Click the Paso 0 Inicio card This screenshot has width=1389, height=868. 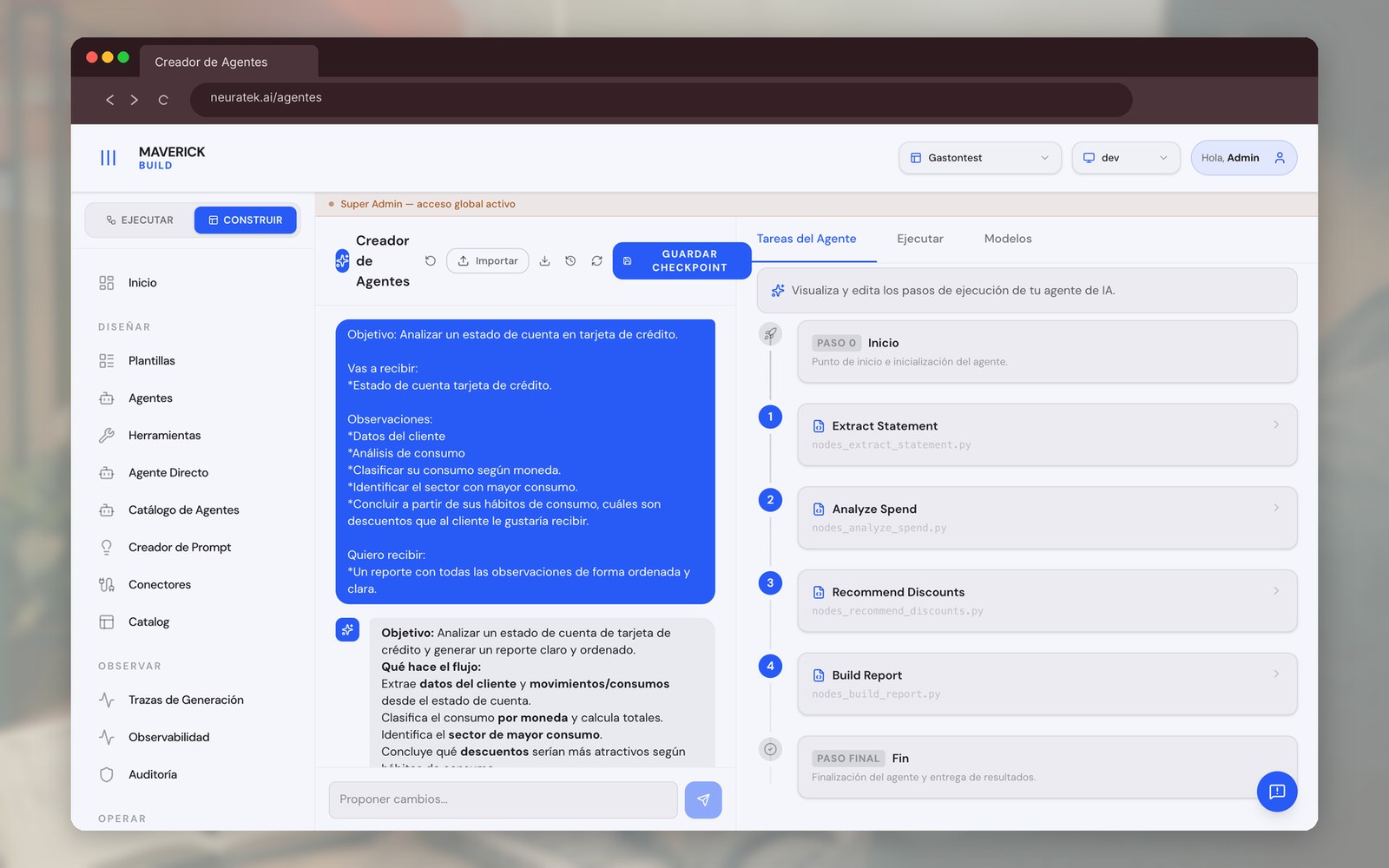click(1047, 352)
